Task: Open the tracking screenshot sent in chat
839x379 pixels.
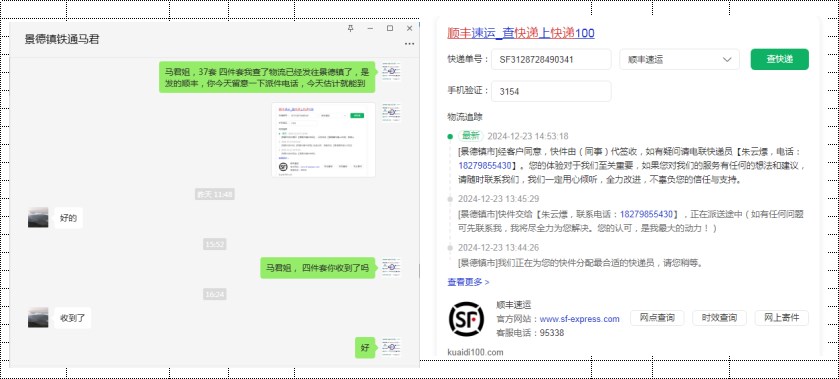Action: pos(323,140)
